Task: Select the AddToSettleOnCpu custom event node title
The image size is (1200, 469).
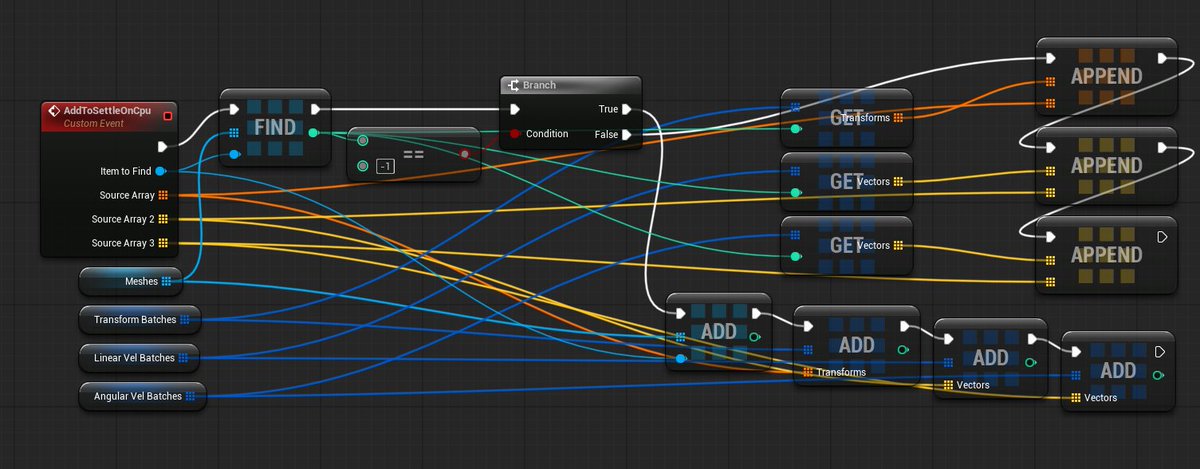Action: tap(106, 109)
